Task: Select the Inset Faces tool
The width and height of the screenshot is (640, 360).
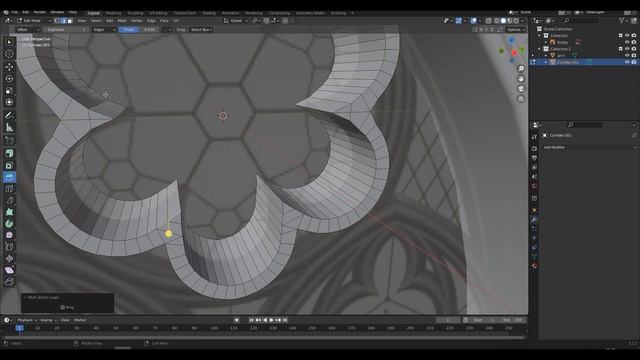Action: coord(9,165)
